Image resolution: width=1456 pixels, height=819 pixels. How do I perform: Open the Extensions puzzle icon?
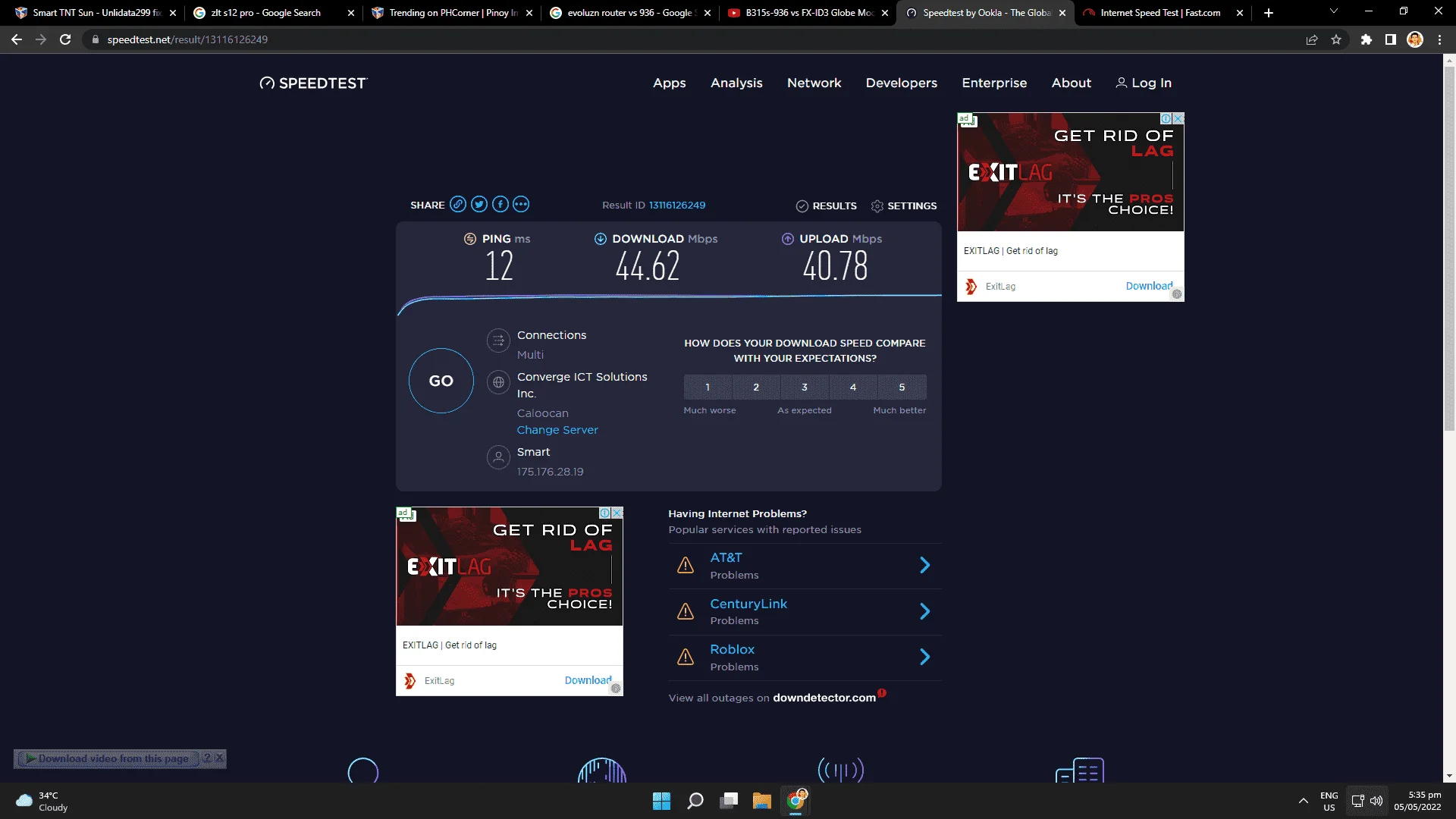tap(1367, 39)
